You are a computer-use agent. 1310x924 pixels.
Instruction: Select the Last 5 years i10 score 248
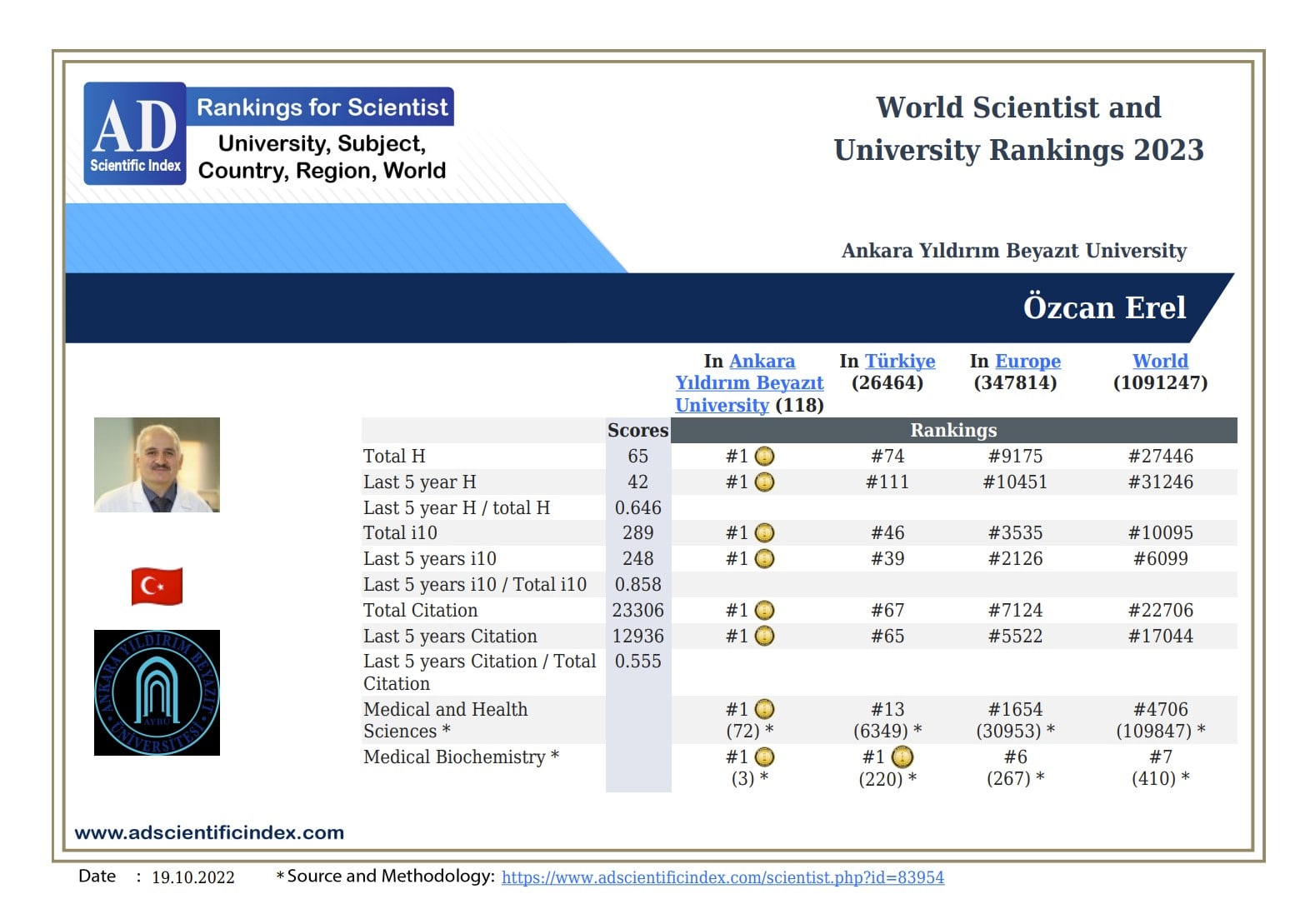click(x=638, y=559)
